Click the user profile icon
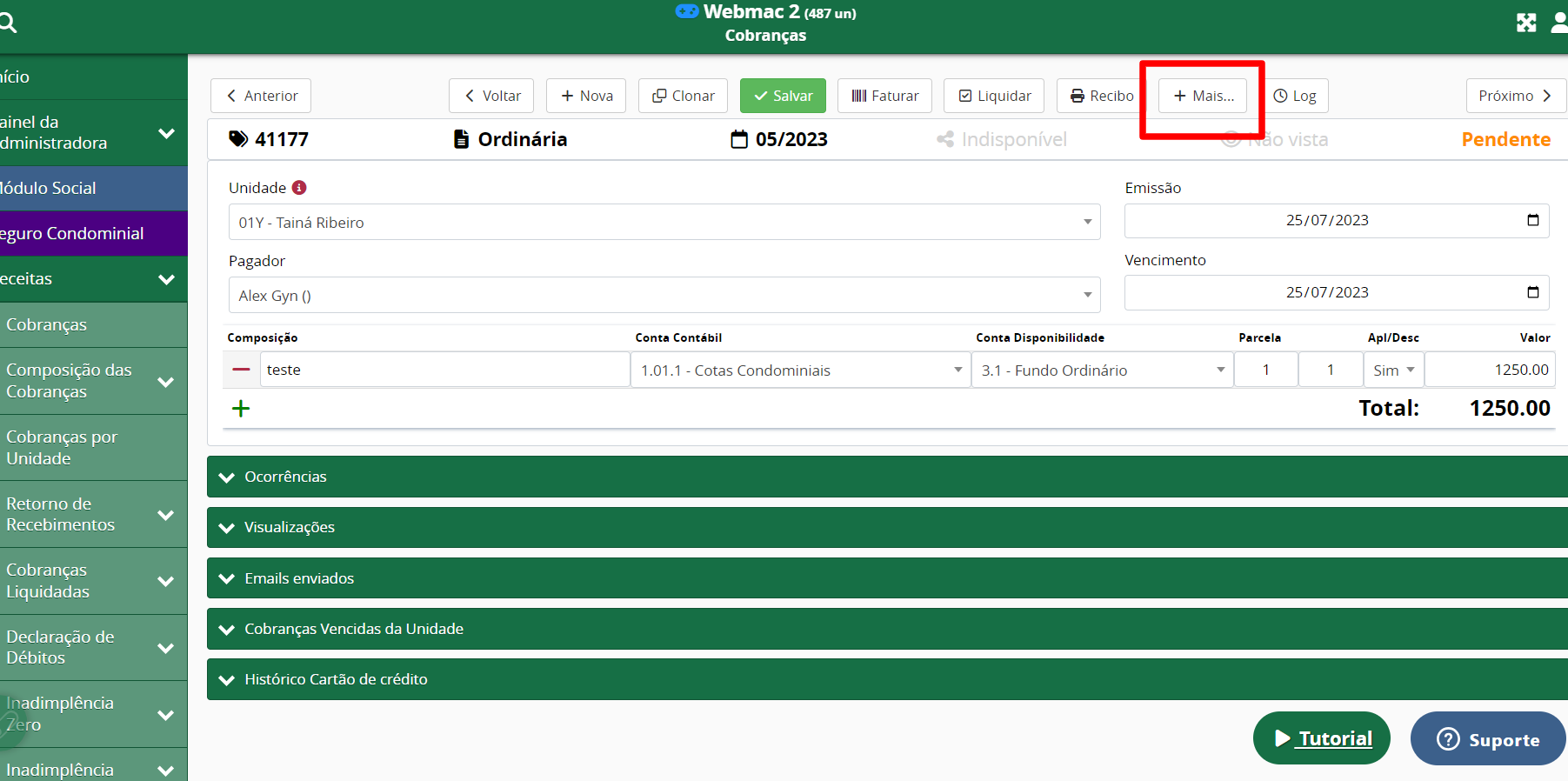 pos(1559,23)
